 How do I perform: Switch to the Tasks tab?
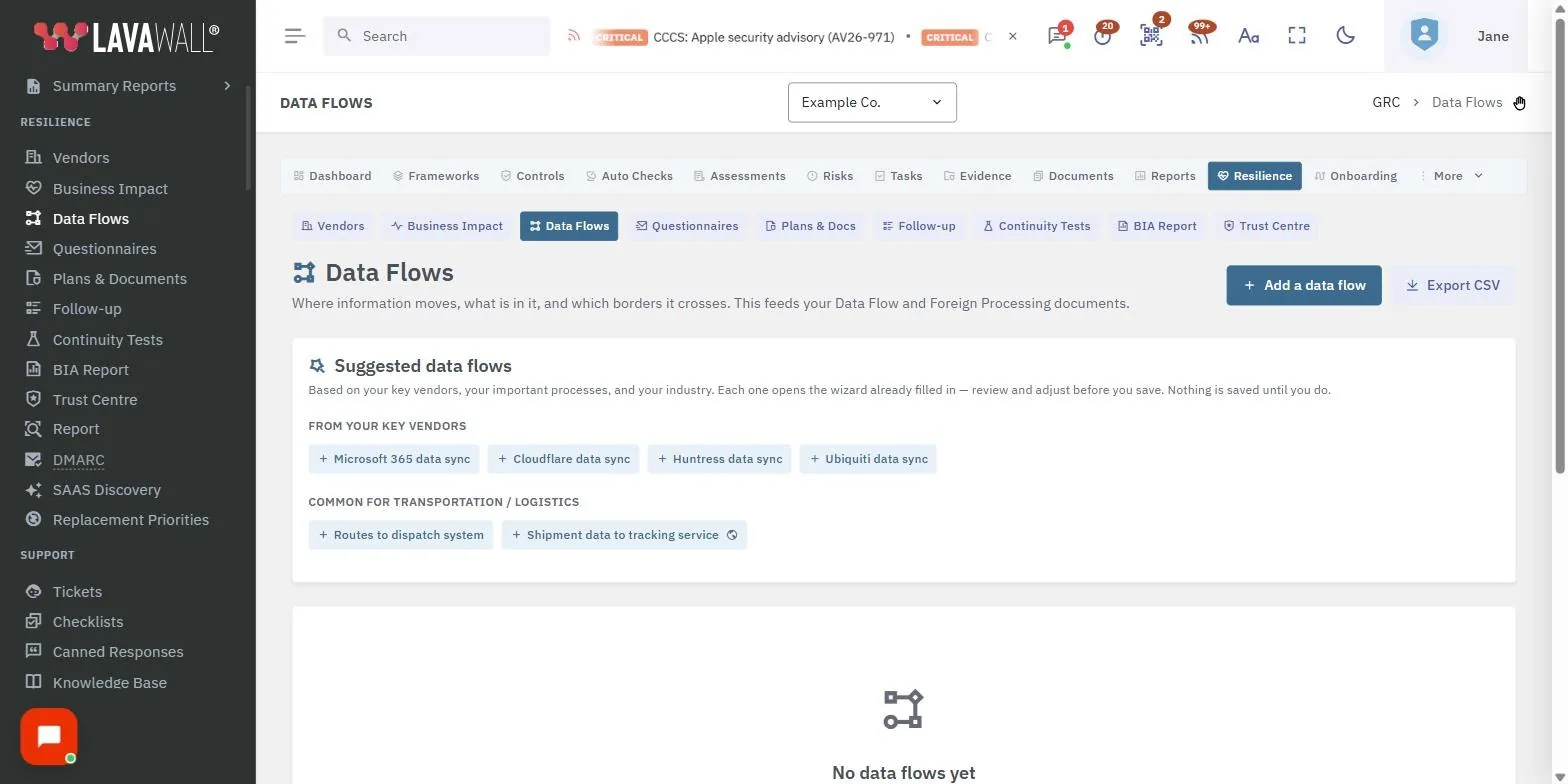click(898, 176)
